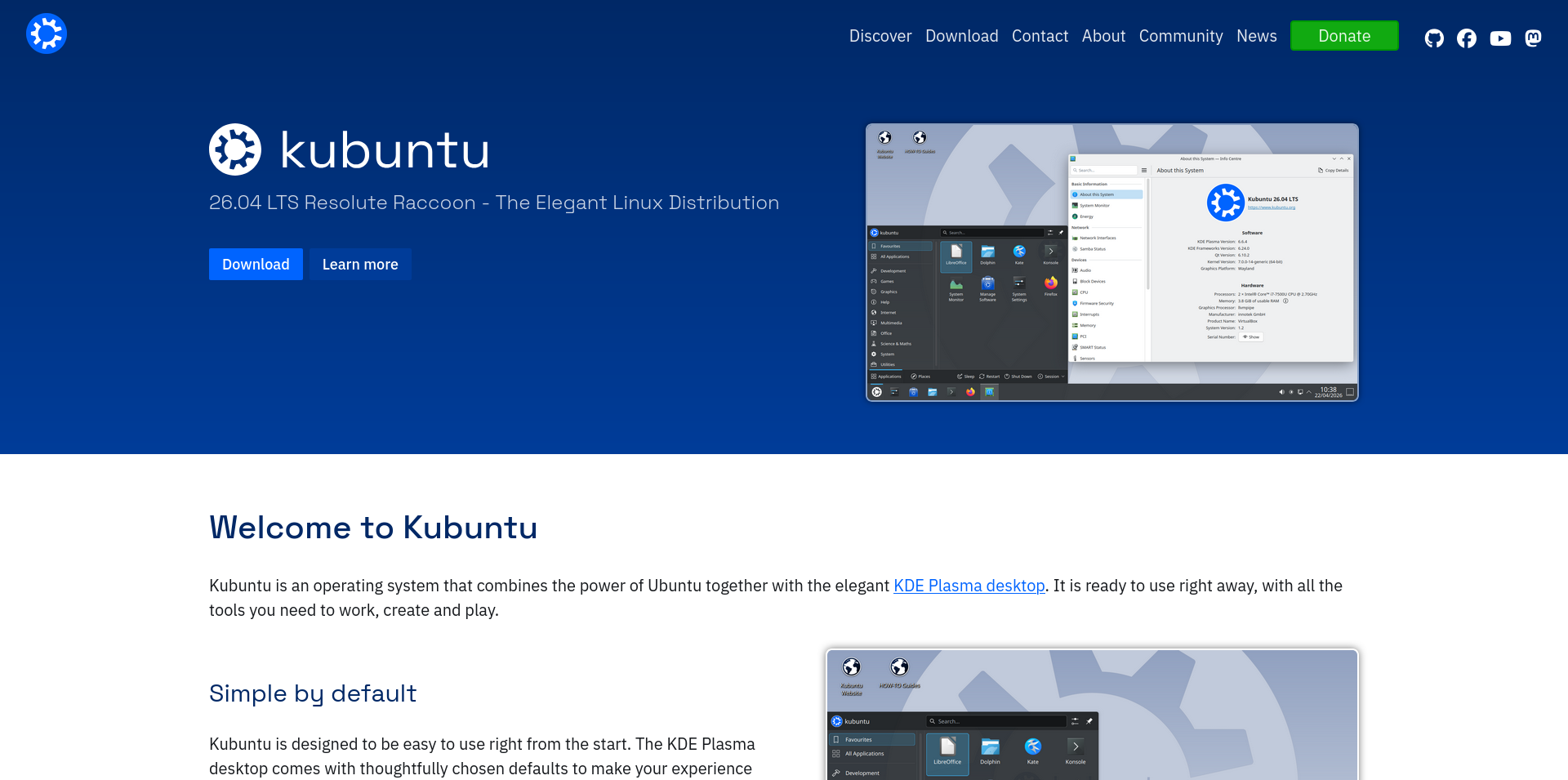The width and height of the screenshot is (1568, 780).
Task: Click the Kubuntu gear logo in header
Action: click(x=47, y=33)
